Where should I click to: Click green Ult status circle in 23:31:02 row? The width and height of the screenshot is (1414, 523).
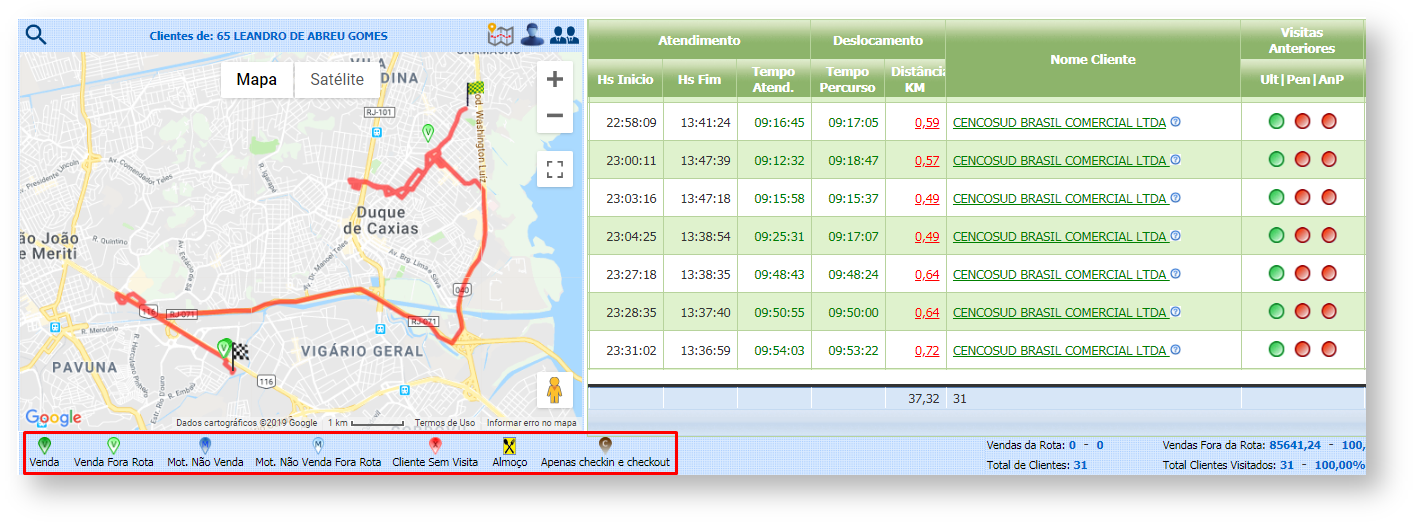click(x=1276, y=350)
